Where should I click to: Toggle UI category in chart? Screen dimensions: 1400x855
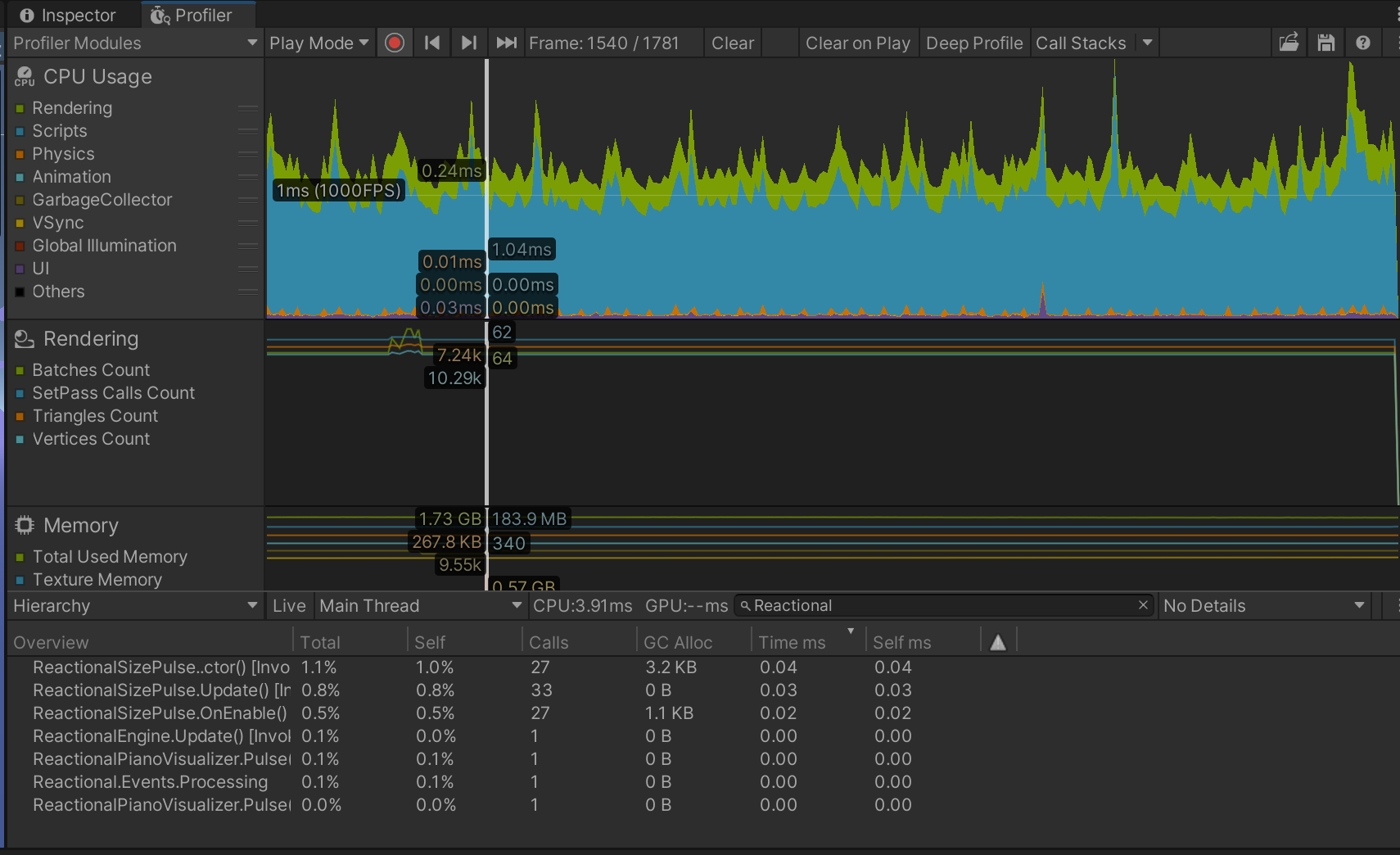coord(20,269)
